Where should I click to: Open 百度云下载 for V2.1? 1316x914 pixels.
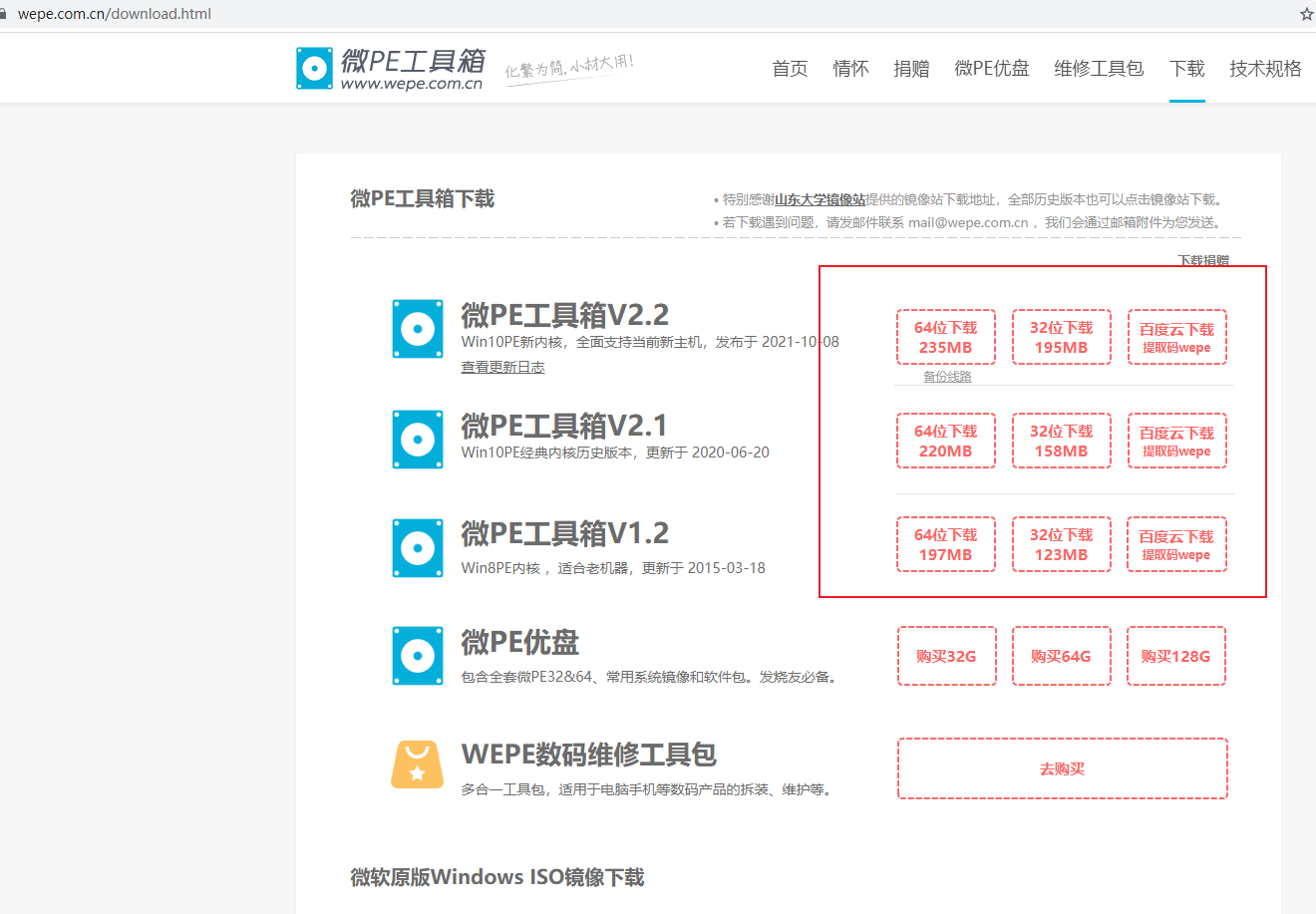point(1176,441)
